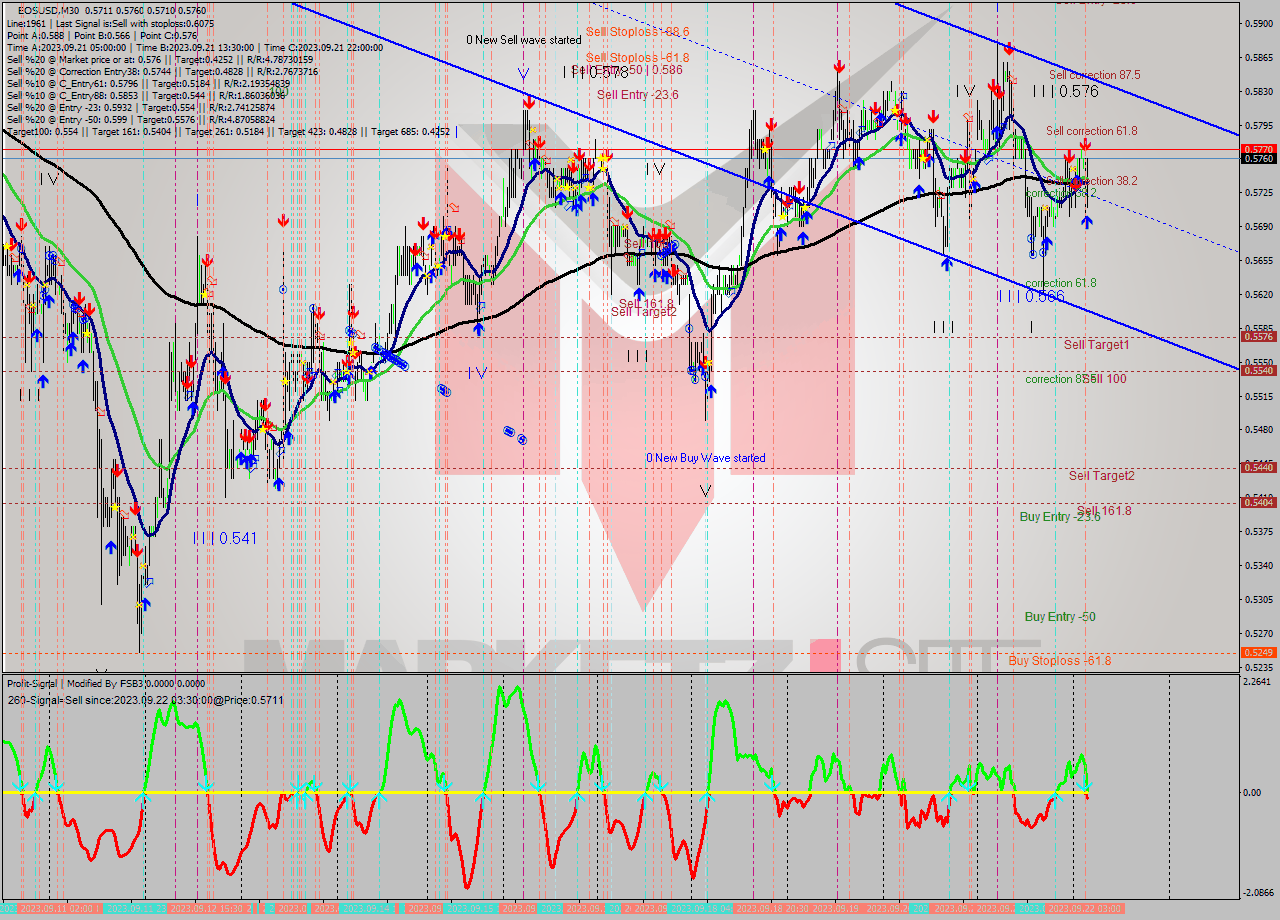
Task: Select the Buy Entry -50 label
Action: click(x=1059, y=617)
